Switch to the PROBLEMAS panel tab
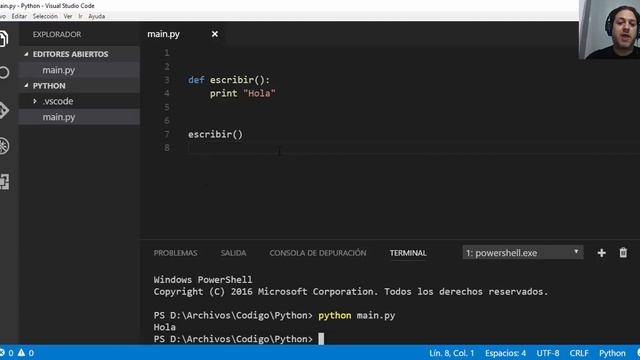 176,253
